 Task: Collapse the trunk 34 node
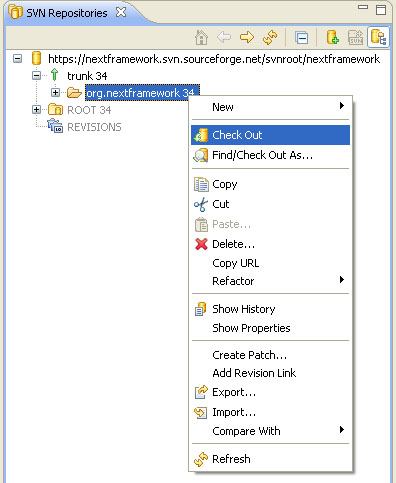(x=37, y=76)
